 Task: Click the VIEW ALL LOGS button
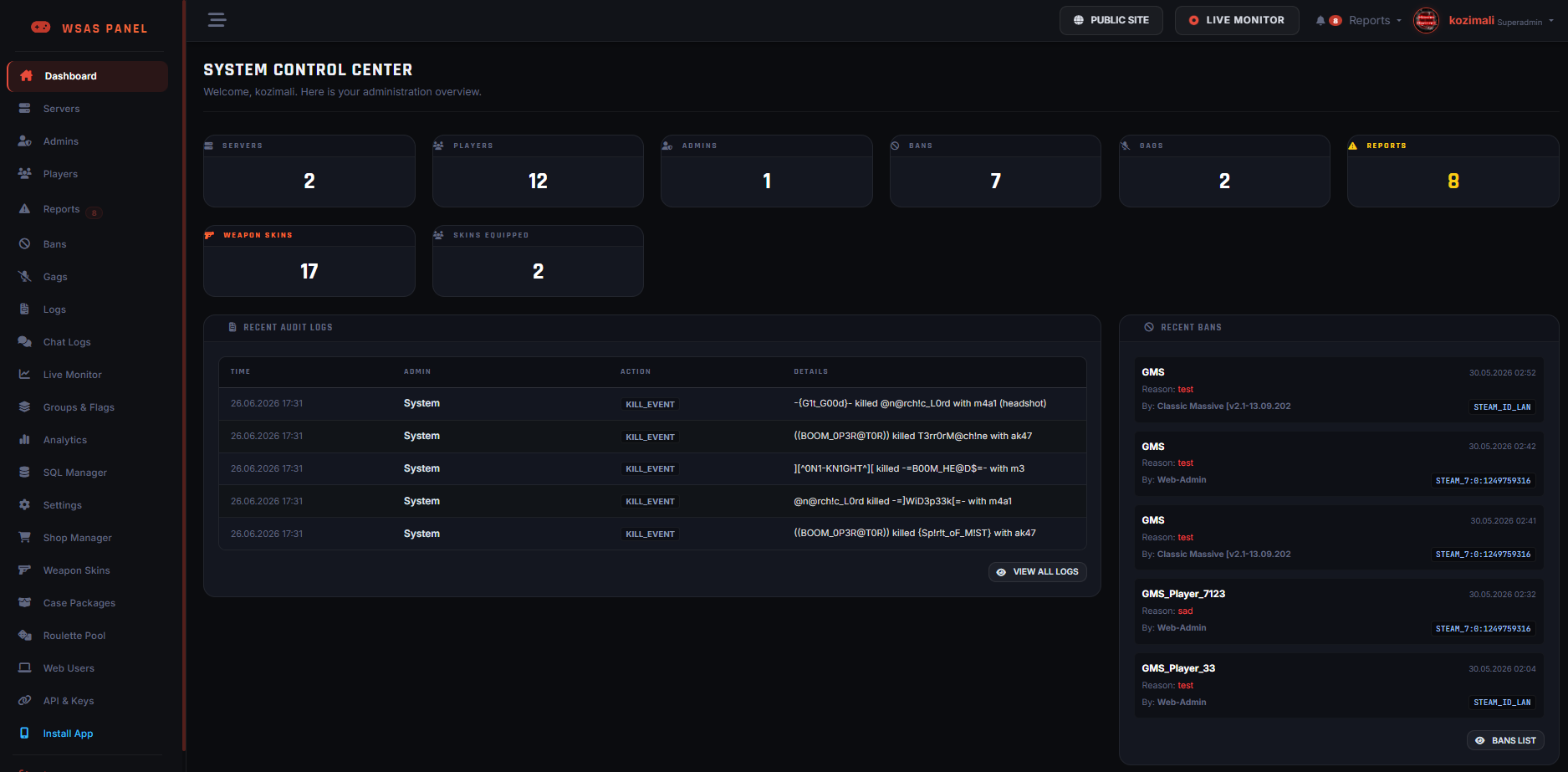coord(1038,572)
